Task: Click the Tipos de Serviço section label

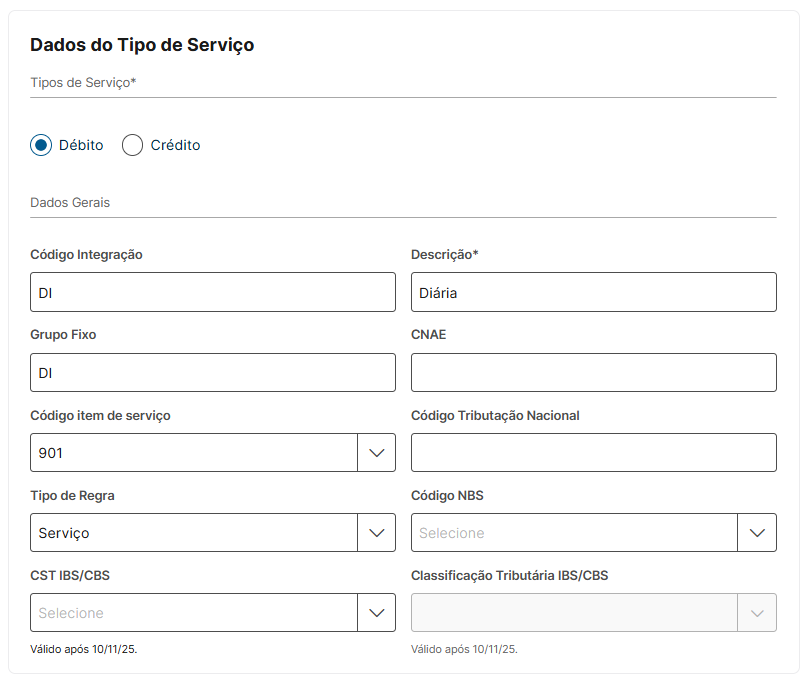Action: pos(83,82)
